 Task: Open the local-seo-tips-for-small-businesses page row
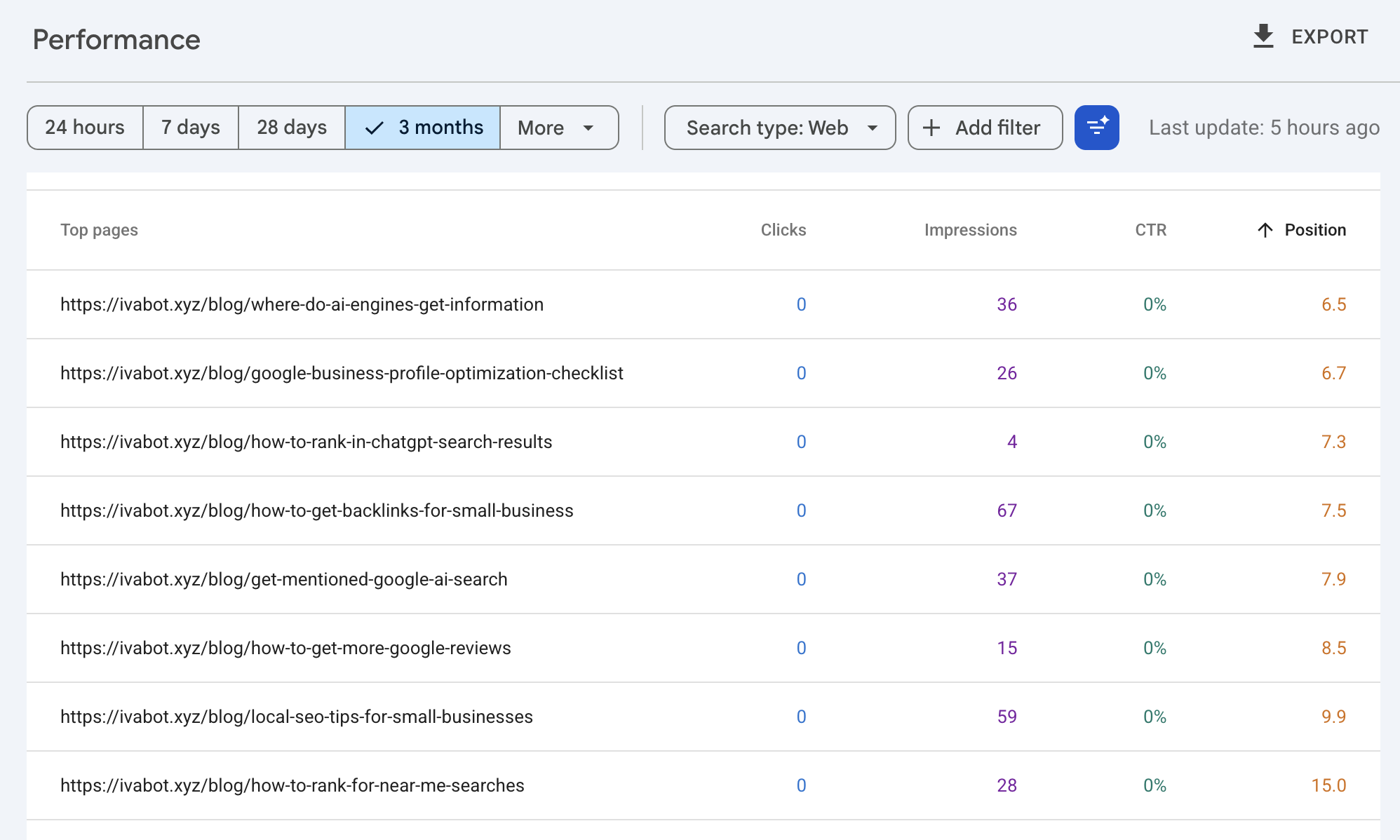[x=704, y=717]
